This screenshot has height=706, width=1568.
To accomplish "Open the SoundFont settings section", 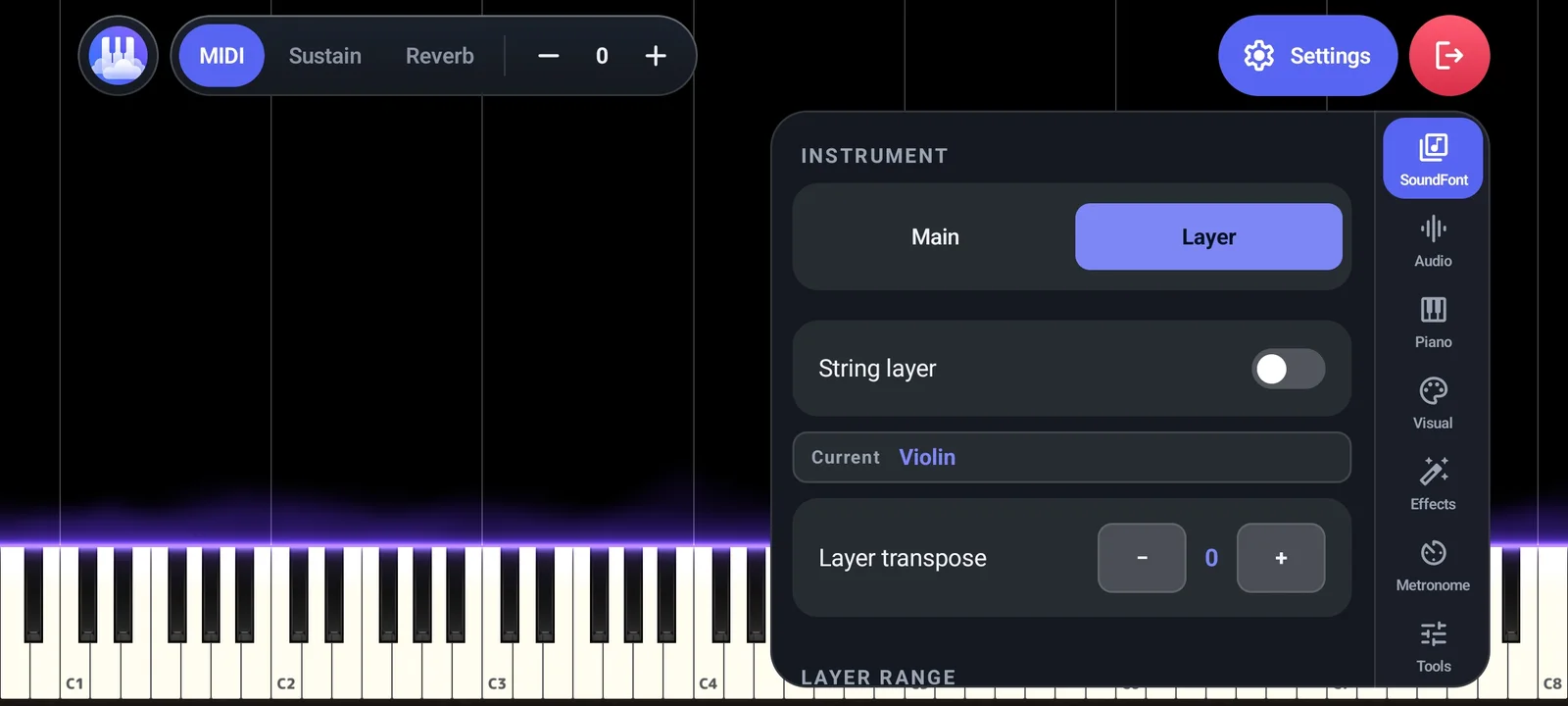I will pos(1433,159).
